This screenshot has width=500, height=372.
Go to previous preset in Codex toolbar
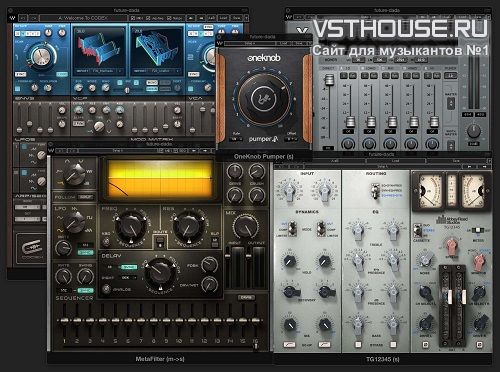pyautogui.click(x=191, y=18)
